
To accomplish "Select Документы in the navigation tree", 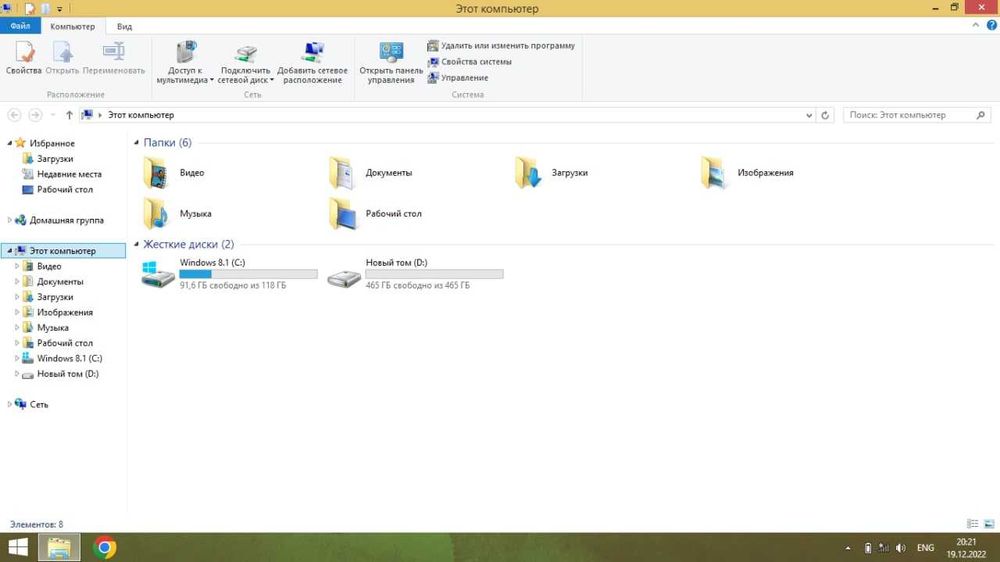I will 53,281.
